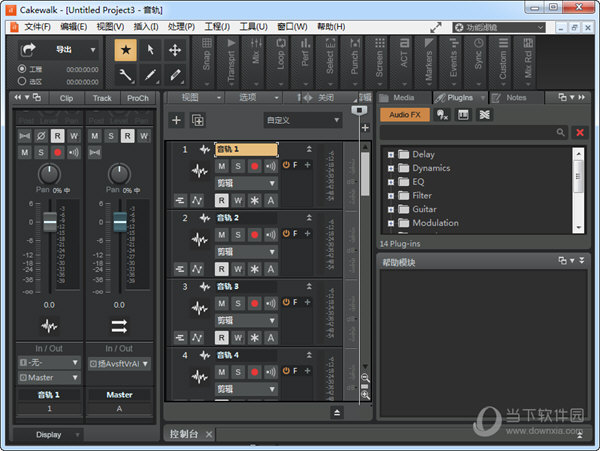
Task: Open the 选项 track view menu
Action: (254, 98)
